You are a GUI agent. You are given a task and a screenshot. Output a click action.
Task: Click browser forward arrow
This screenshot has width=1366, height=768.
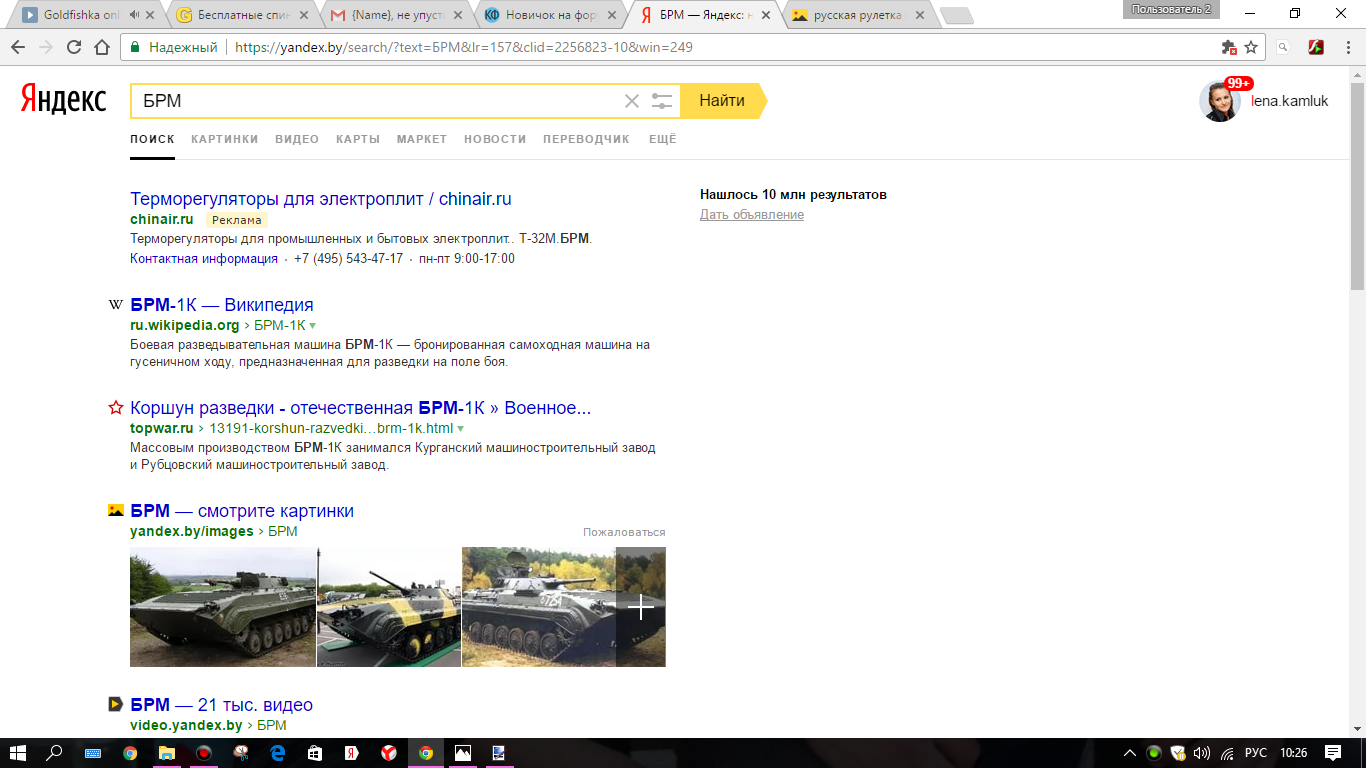pos(46,47)
